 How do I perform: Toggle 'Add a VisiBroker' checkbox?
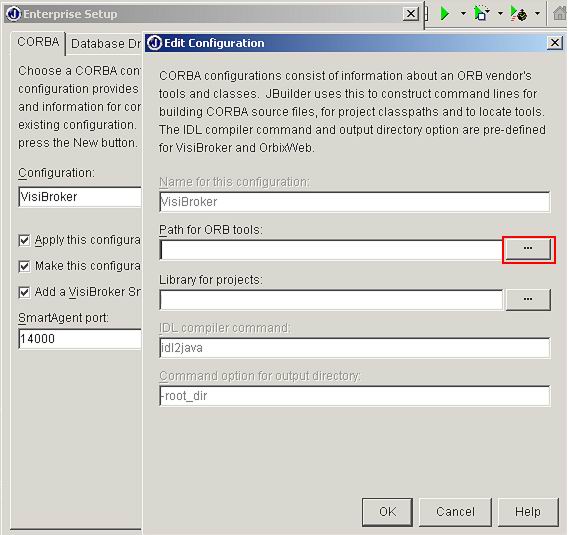click(x=24, y=292)
